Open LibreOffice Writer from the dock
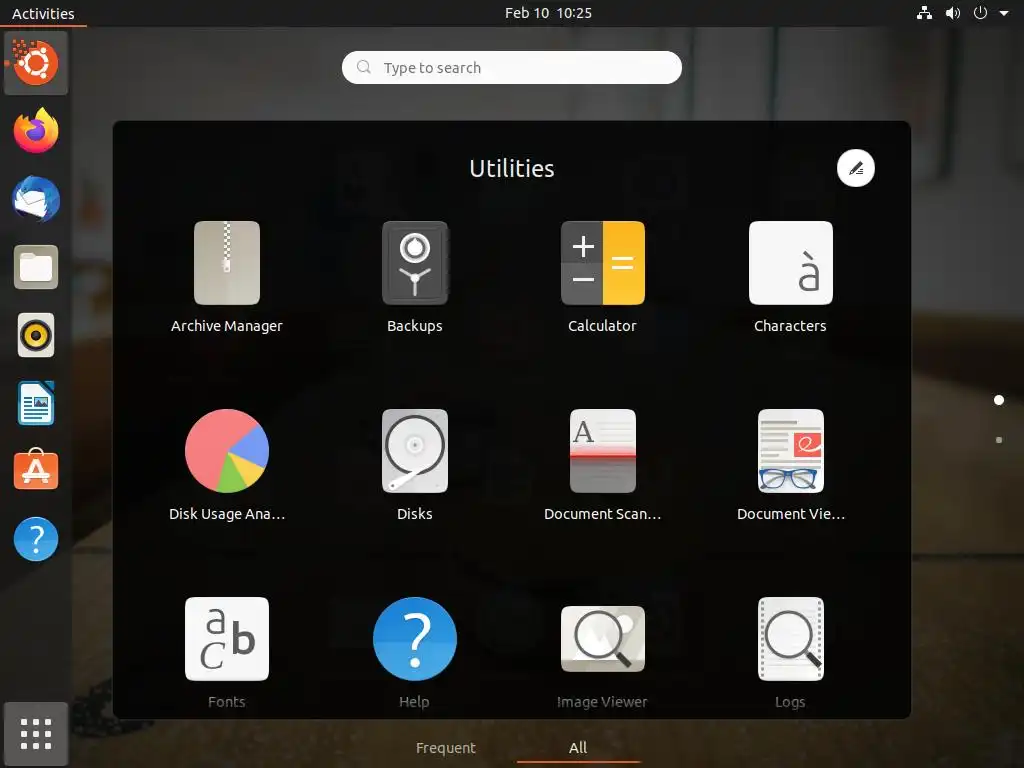 click(x=36, y=404)
